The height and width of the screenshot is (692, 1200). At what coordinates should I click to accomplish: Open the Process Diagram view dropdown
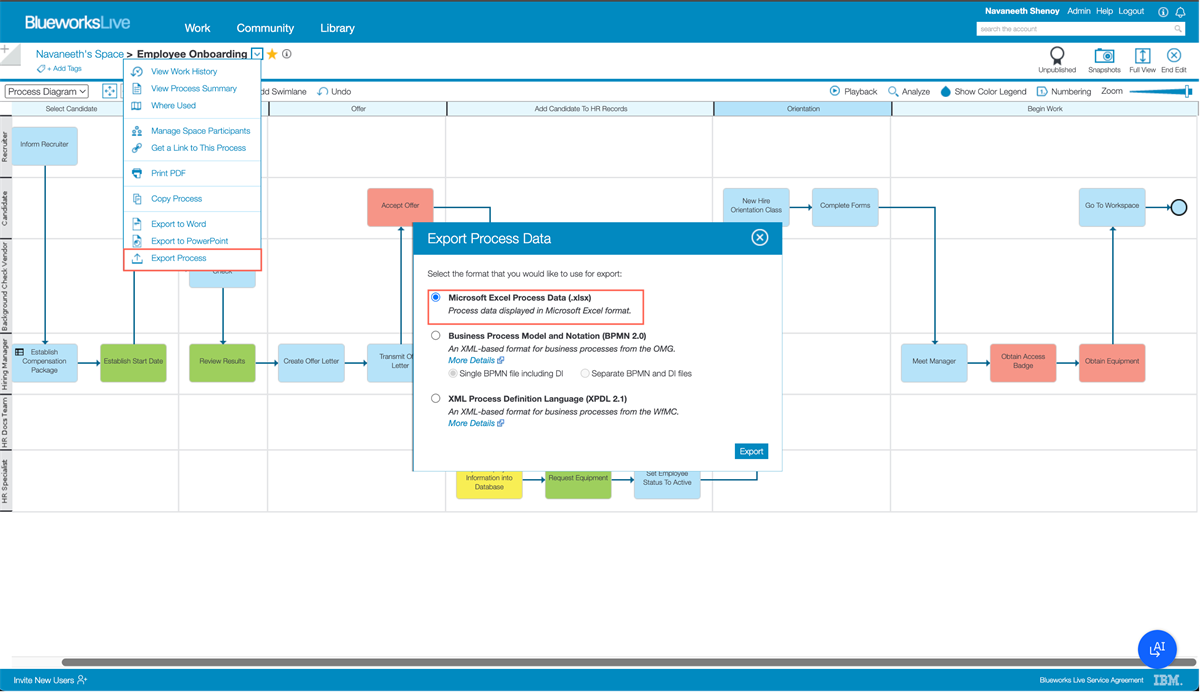click(x=47, y=91)
